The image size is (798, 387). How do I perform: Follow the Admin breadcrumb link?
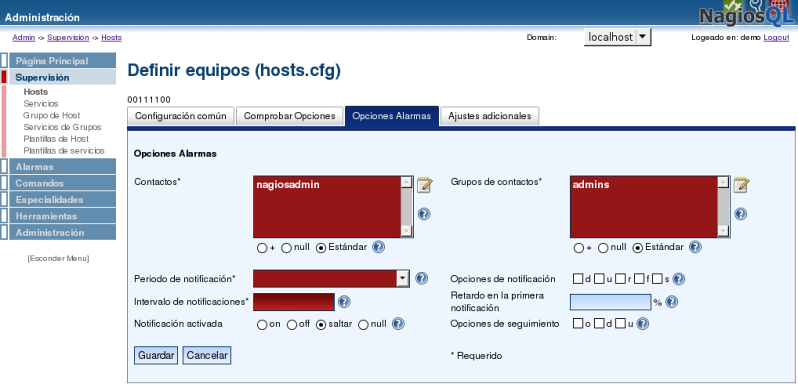[24, 38]
